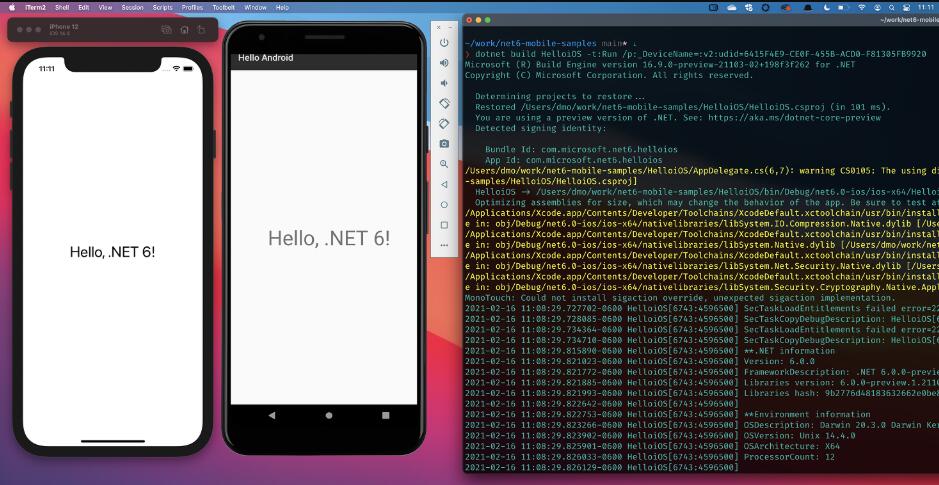The width and height of the screenshot is (939, 485).
Task: Click Home icon in the iPhone 12 simulator toolbar
Action: (184, 30)
